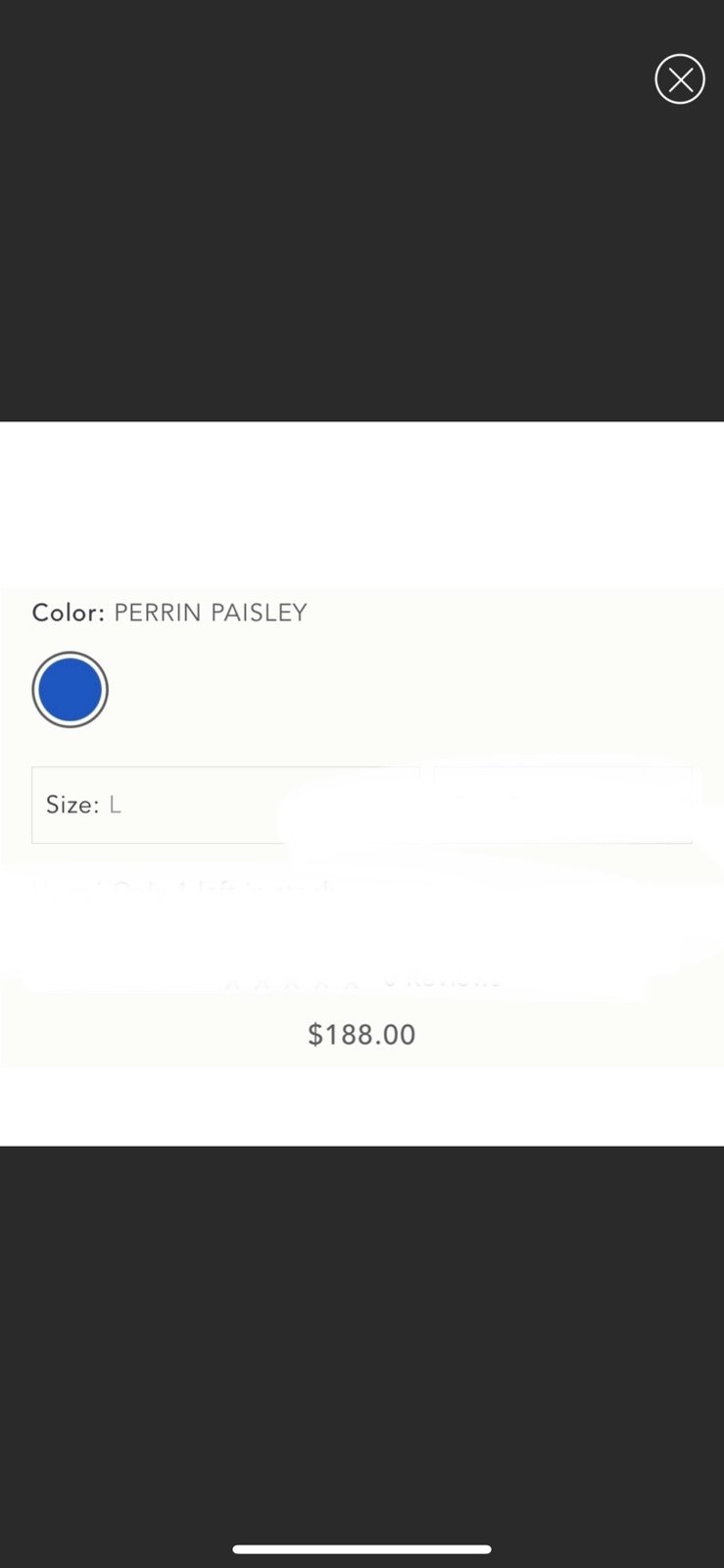This screenshot has height=1568, width=724.
Task: Open the faded Reviews link
Action: pos(442,980)
